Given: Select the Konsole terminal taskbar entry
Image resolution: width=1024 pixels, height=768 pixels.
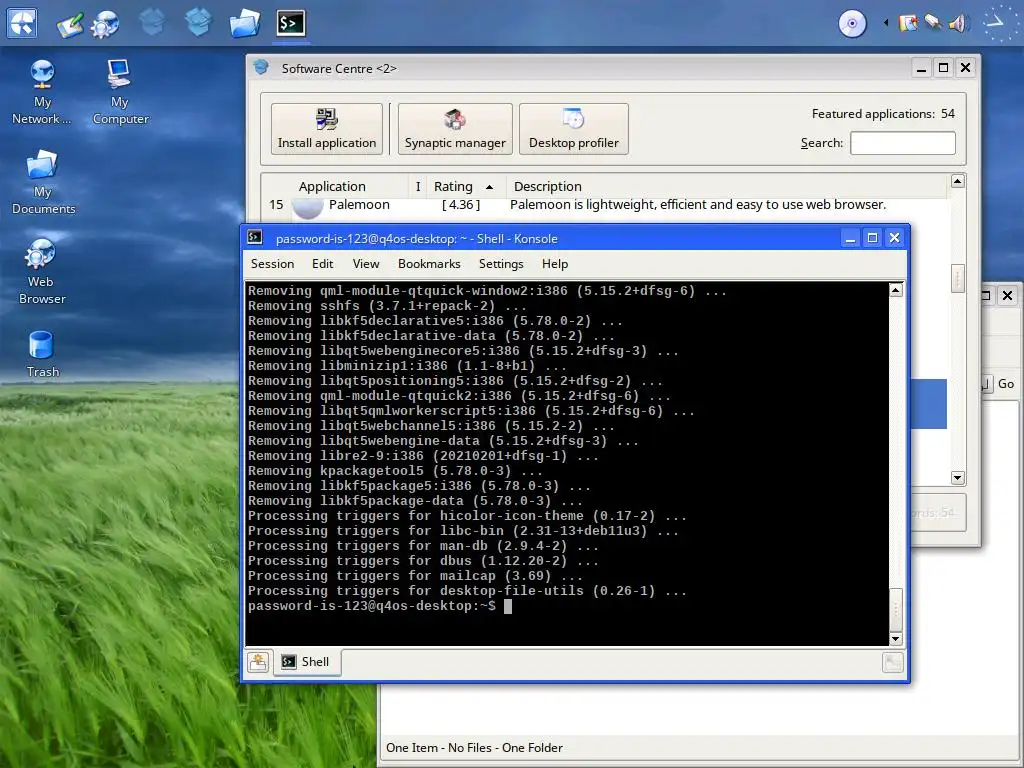Looking at the screenshot, I should coord(291,23).
